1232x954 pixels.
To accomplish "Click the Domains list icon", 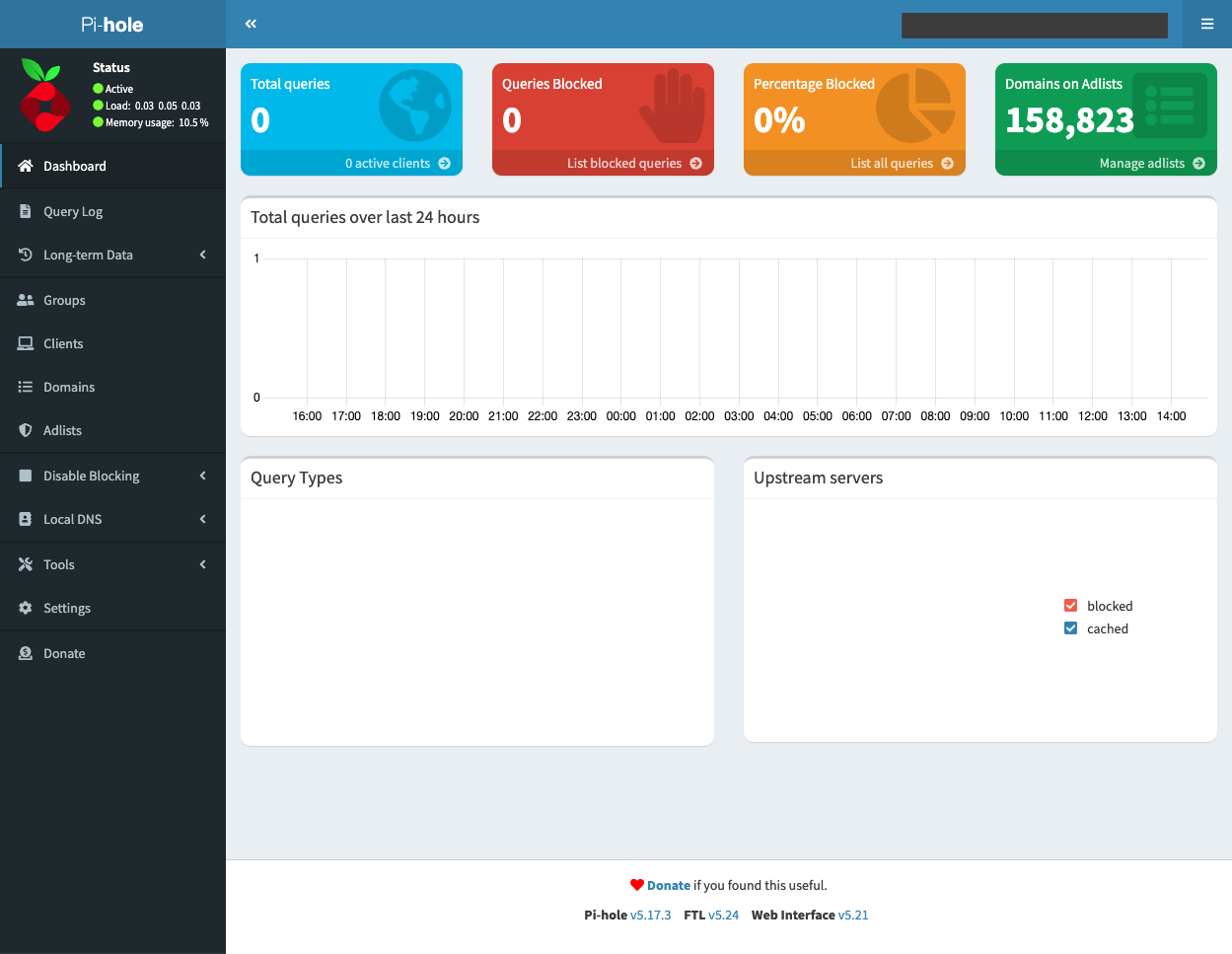I will pos(26,387).
